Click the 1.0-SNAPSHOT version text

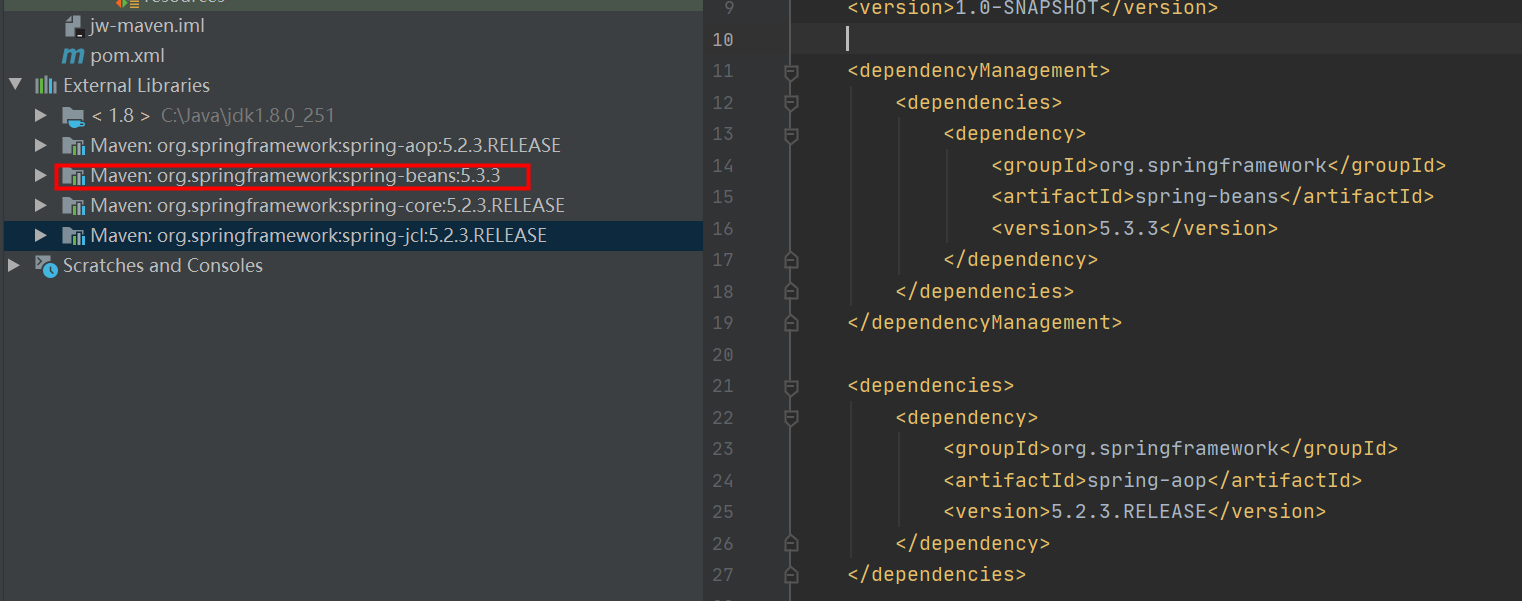coord(1027,8)
